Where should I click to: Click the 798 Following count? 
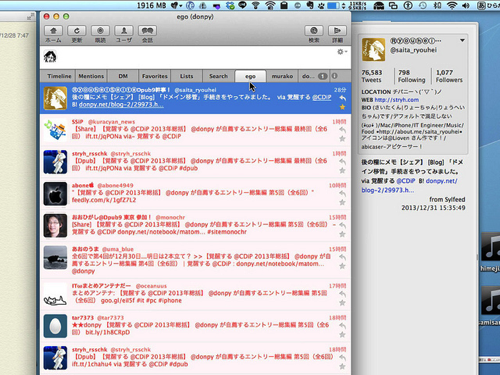click(412, 76)
